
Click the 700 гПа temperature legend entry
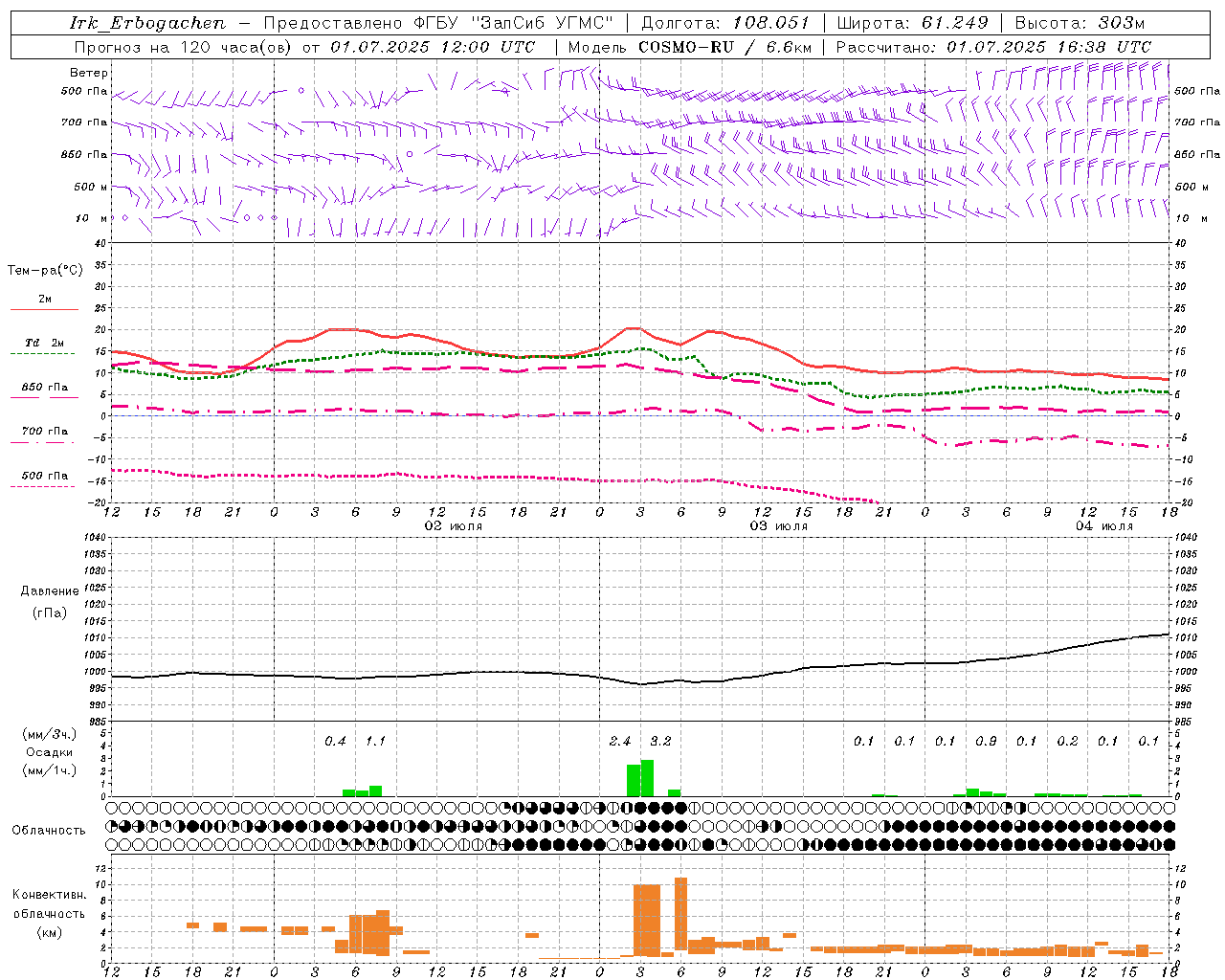coord(45,432)
